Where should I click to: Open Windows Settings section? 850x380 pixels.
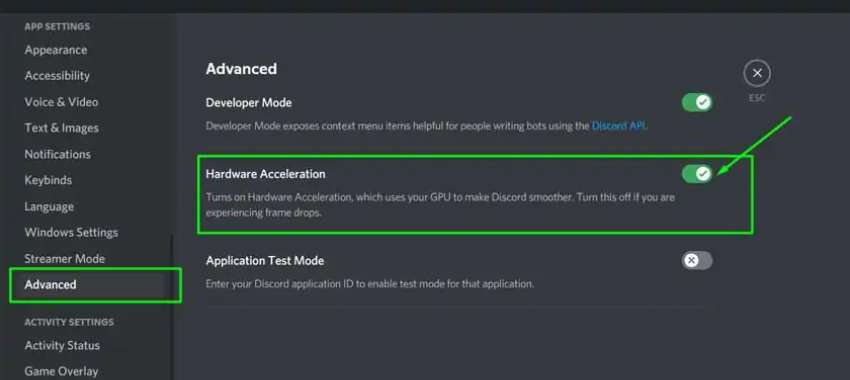tap(71, 233)
